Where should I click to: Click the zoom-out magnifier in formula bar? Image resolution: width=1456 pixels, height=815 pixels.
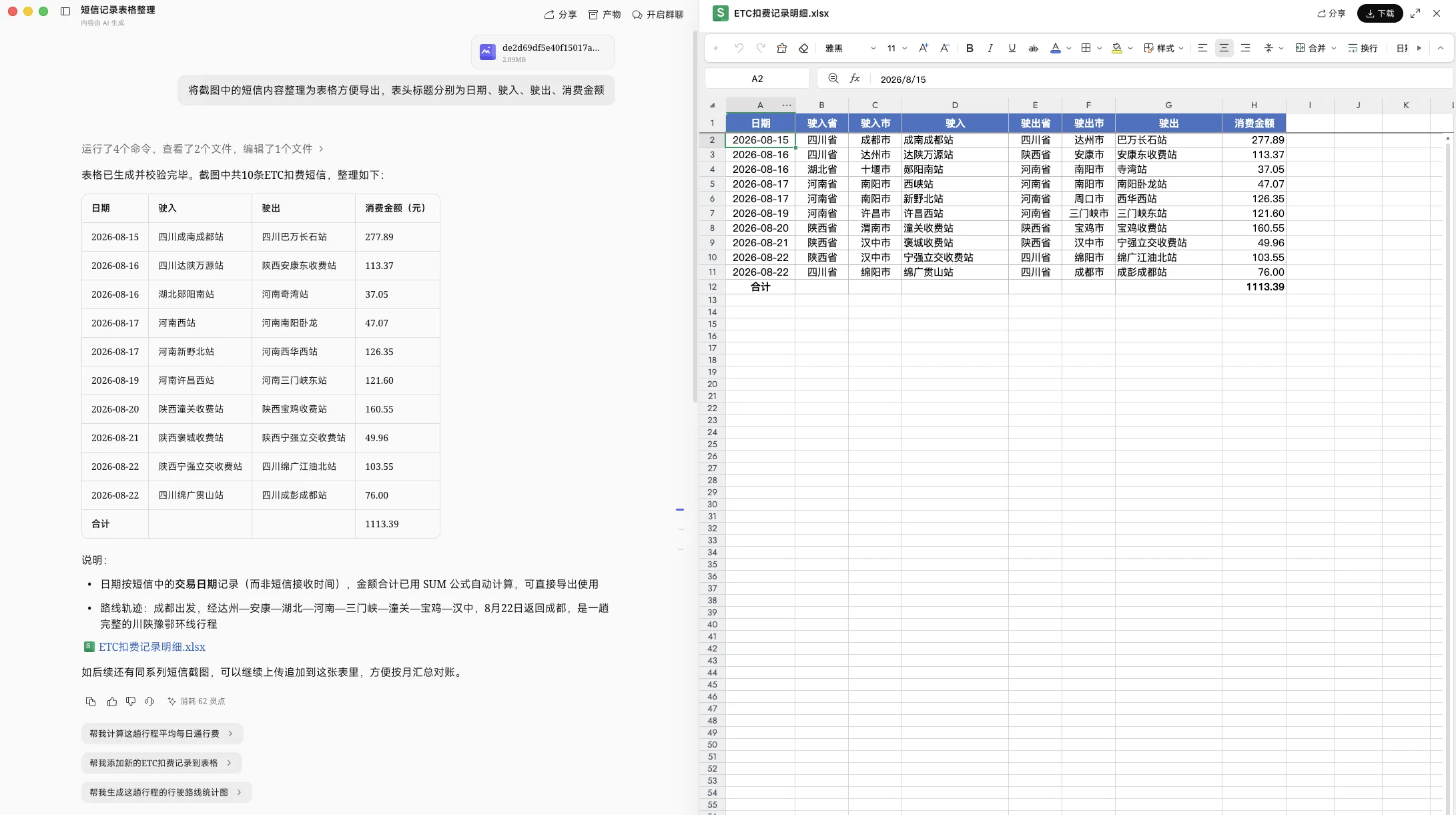click(x=833, y=79)
